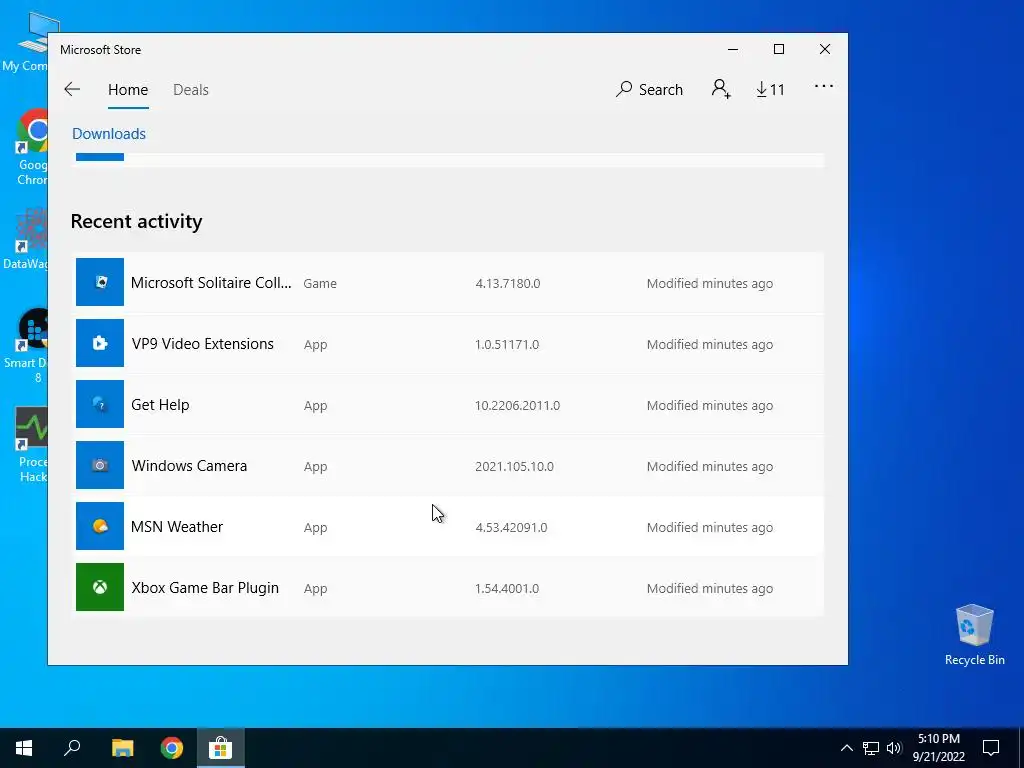
Task: Select the Process Hacker desktop shortcut
Action: (32, 445)
